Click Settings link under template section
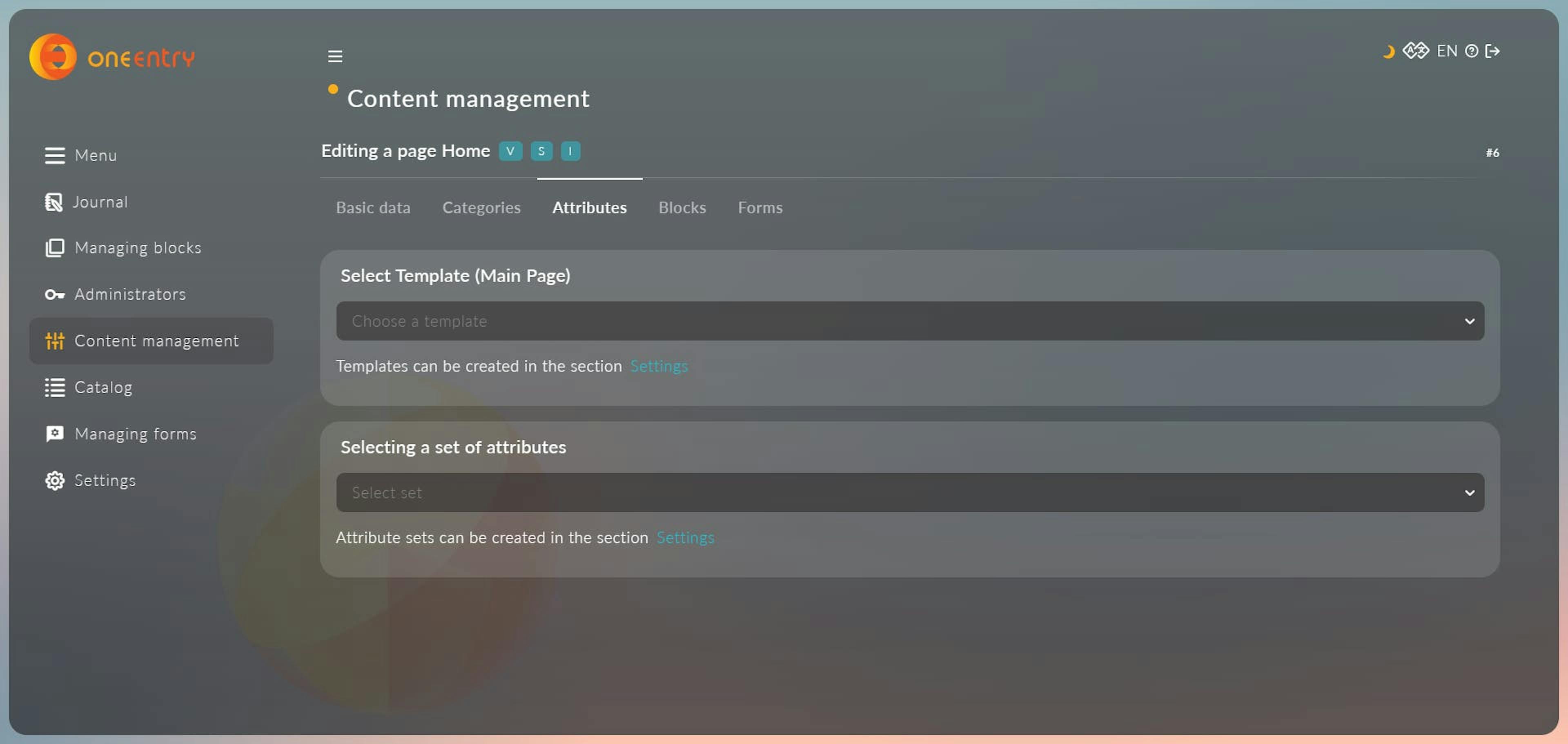The image size is (1568, 744). (x=659, y=366)
